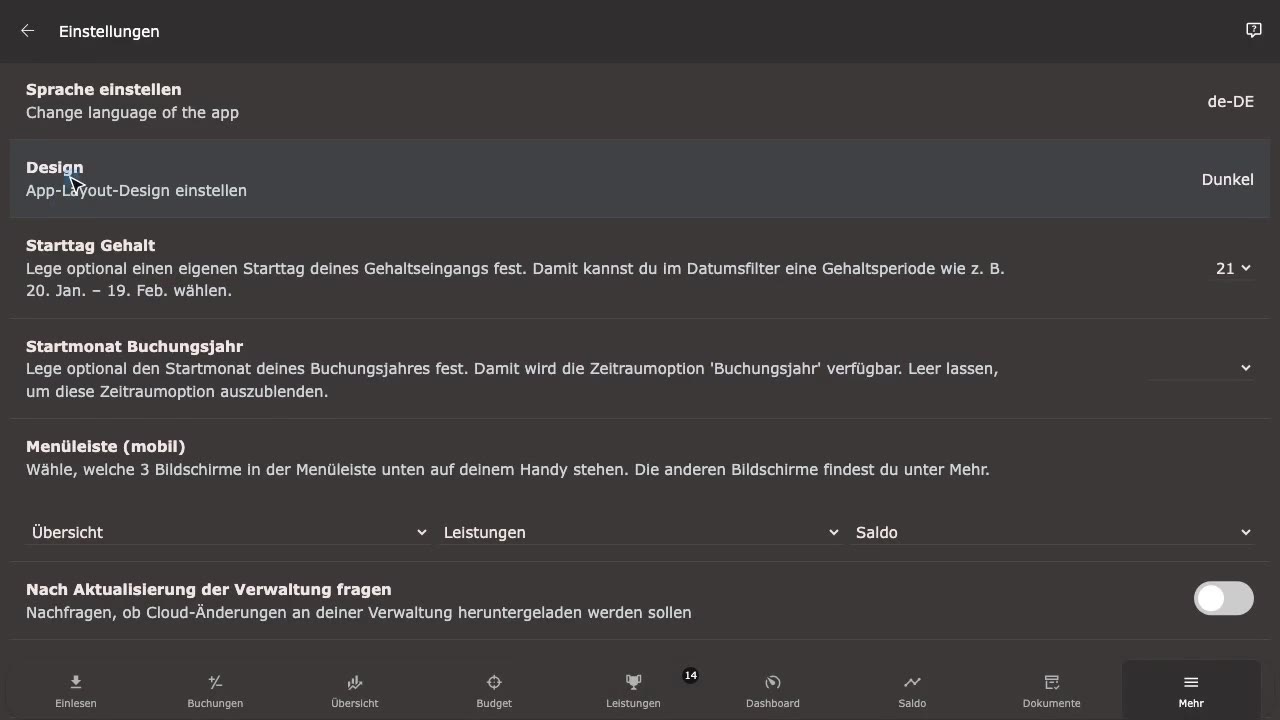Click the Einlesen label in bottom bar
1280x720 pixels.
pos(76,703)
